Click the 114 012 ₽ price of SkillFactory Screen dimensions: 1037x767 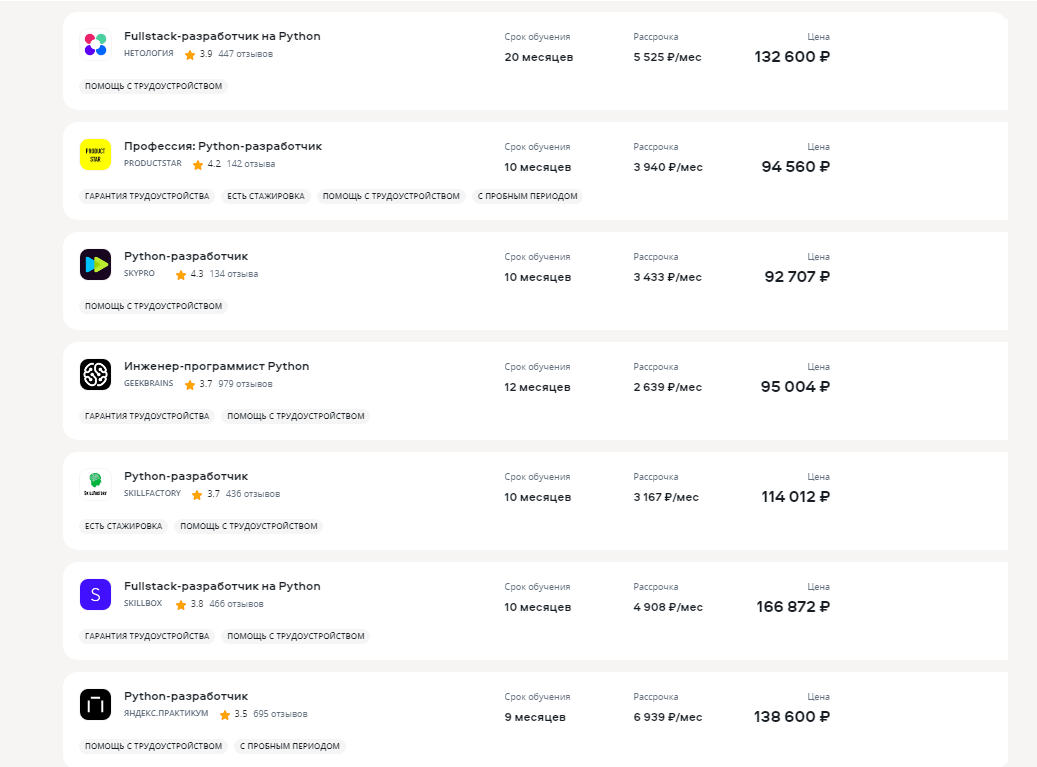click(795, 497)
